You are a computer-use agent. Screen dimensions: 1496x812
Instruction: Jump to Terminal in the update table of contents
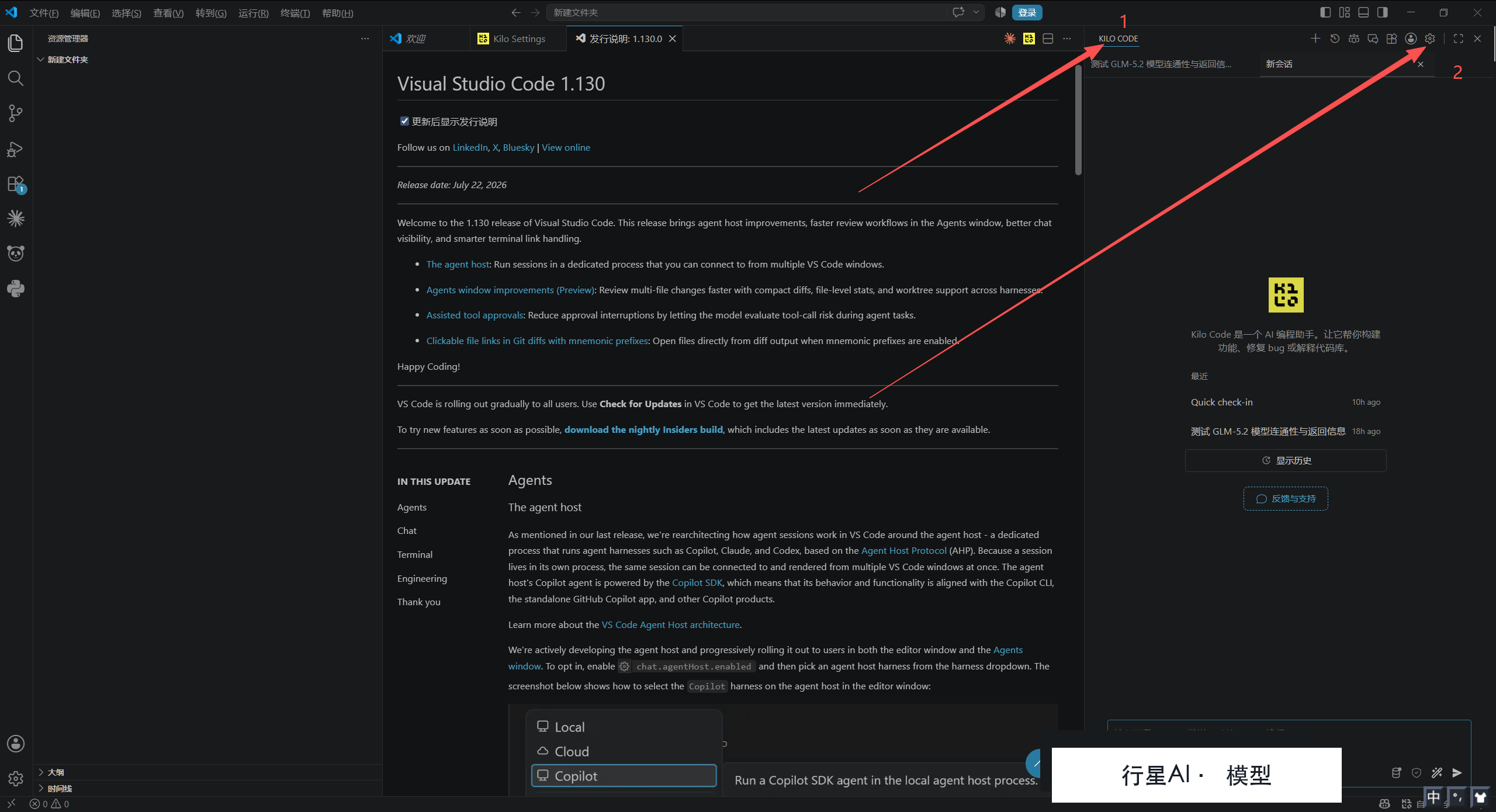pos(415,554)
